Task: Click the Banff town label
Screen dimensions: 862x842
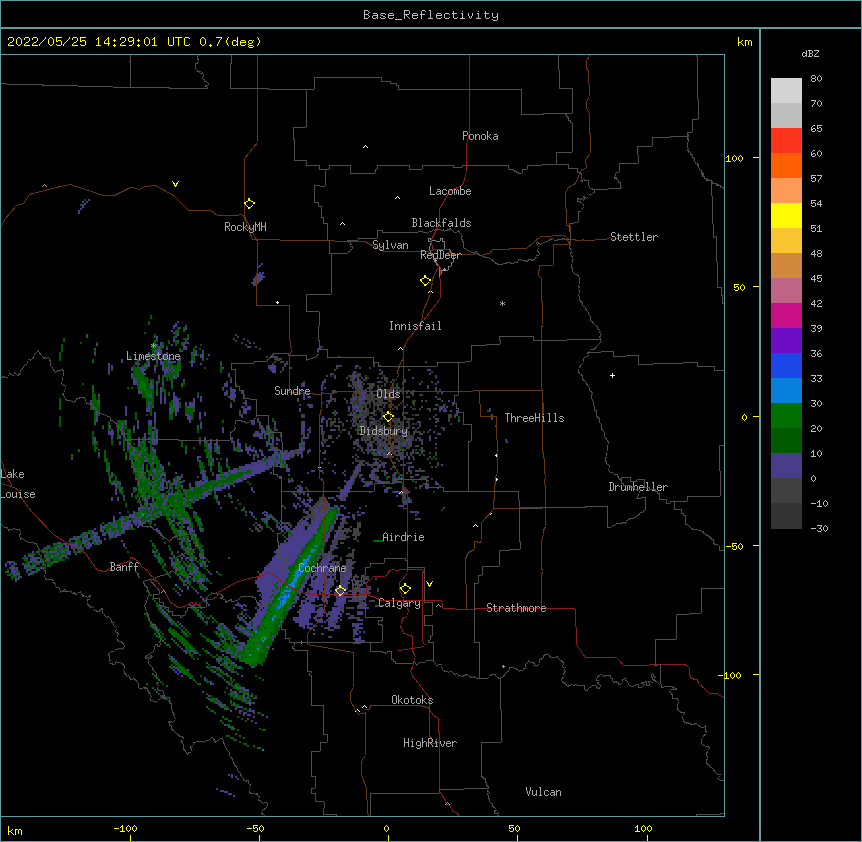Action: [x=124, y=567]
